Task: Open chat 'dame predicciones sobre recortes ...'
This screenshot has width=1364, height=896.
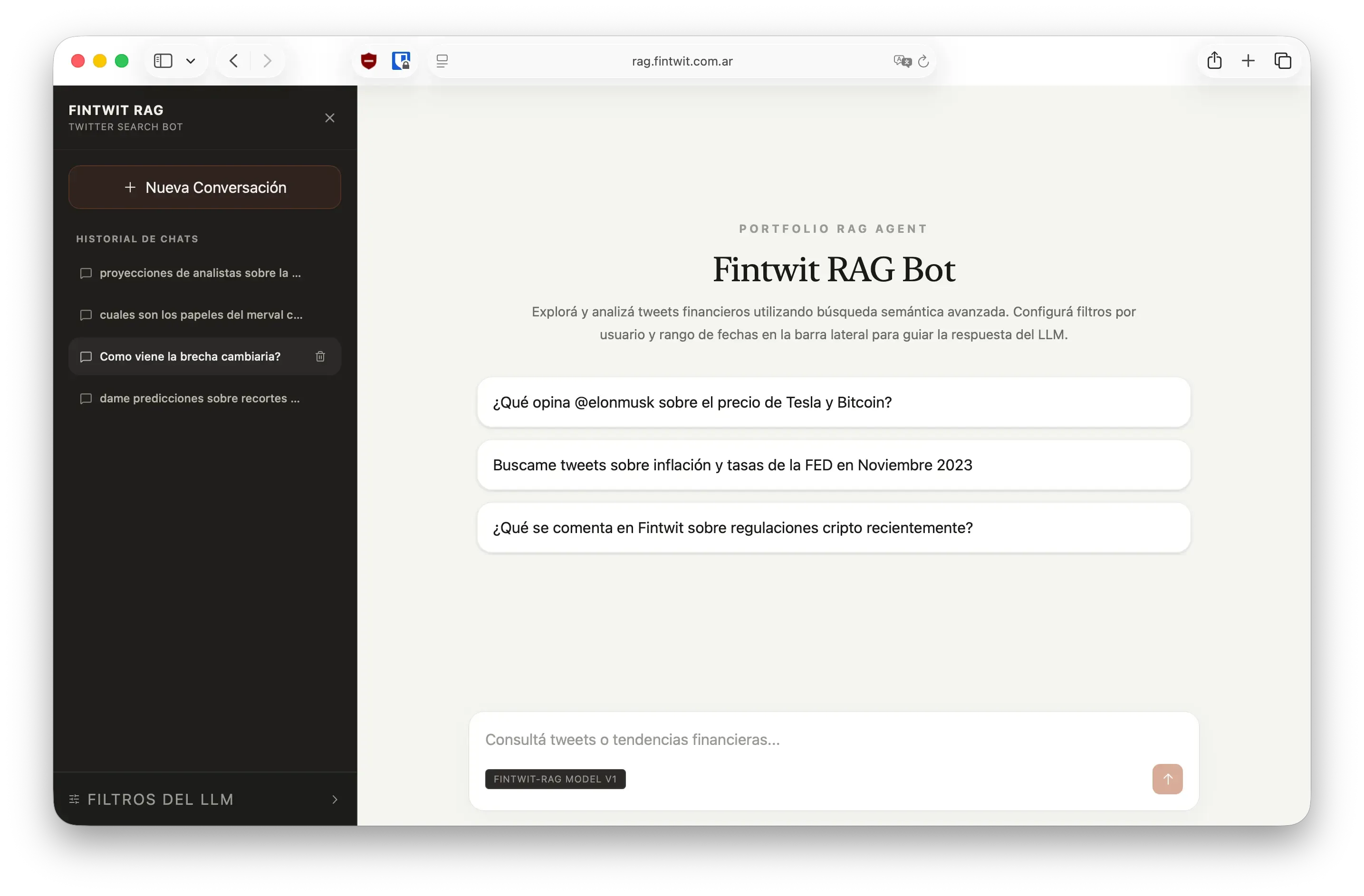Action: 204,398
